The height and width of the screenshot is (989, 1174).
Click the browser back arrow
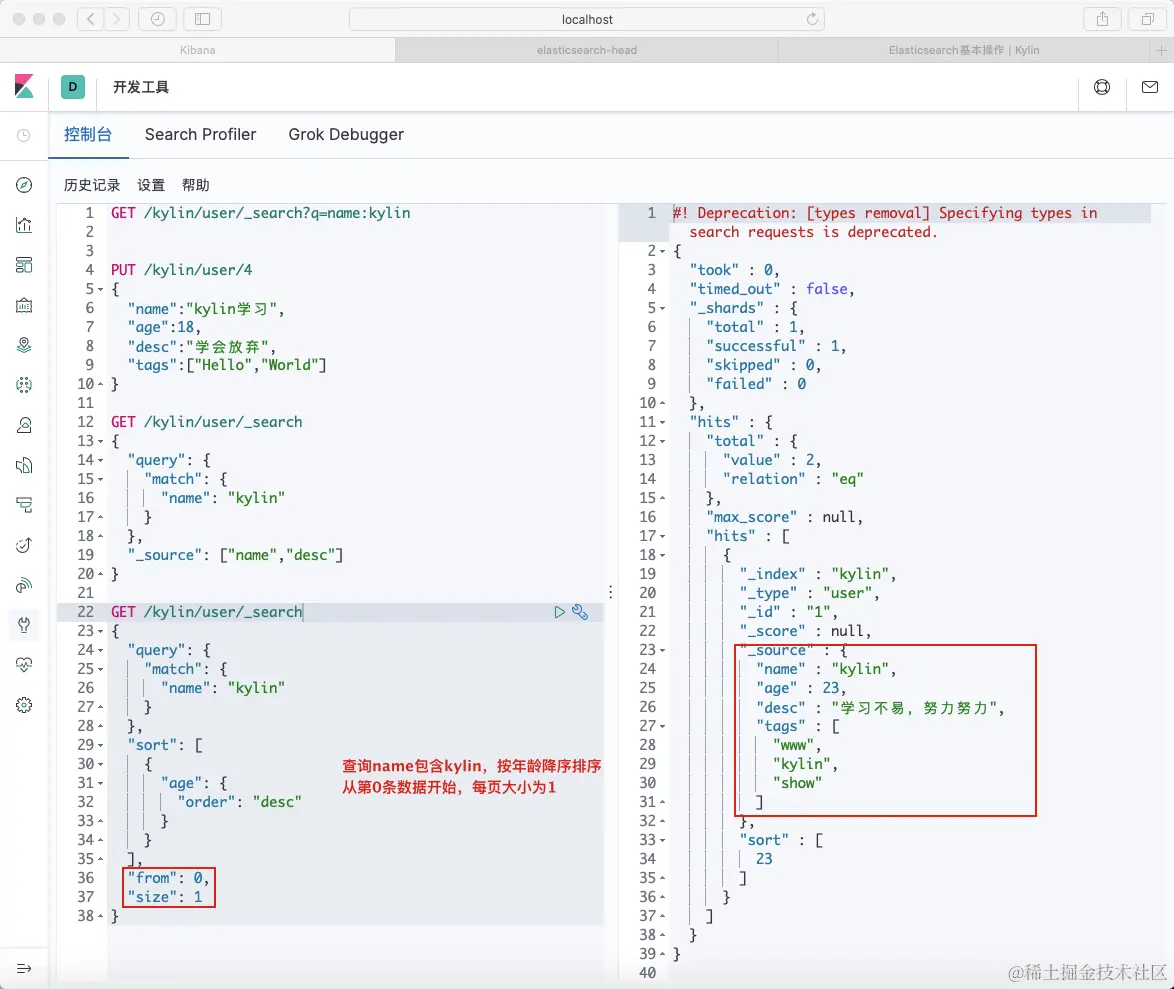click(x=91, y=19)
